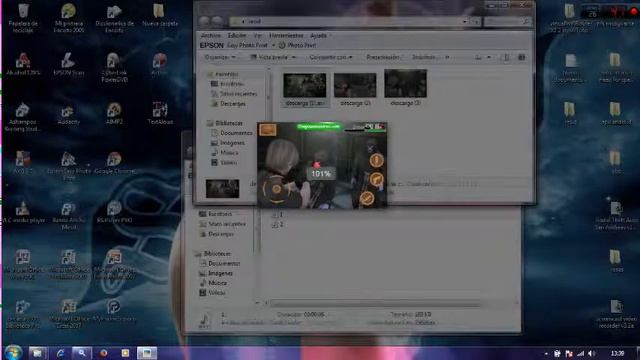The image size is (640, 360).
Task: Open the VLC media player desktop shortcut
Action: (23, 212)
